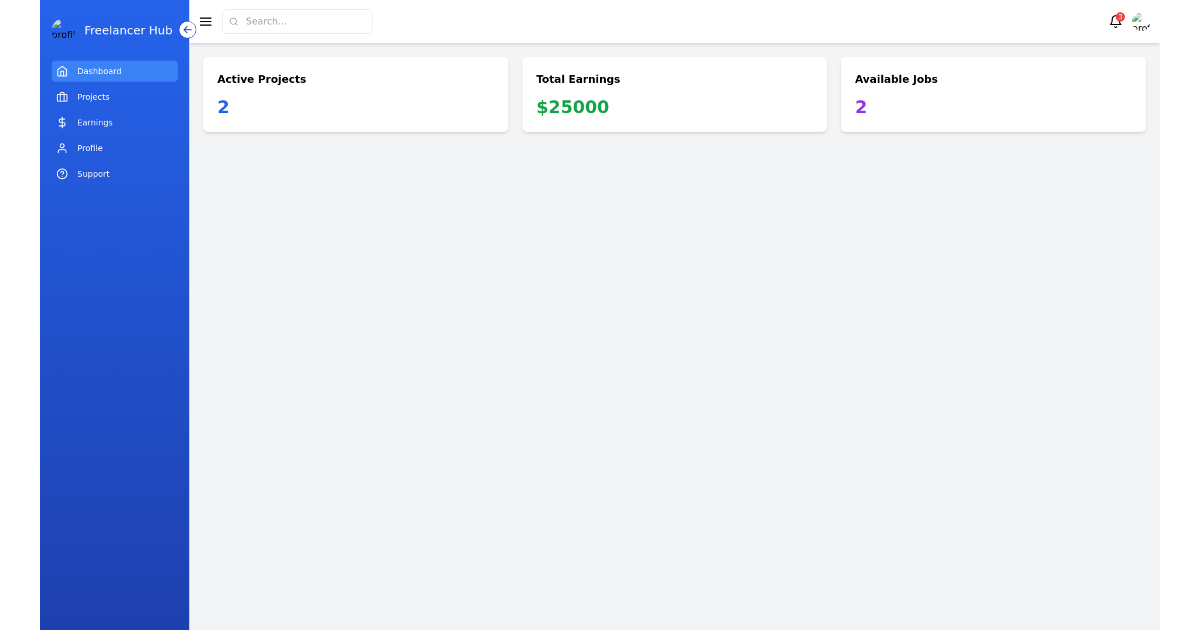The image size is (1200, 630).
Task: Click the Projects briefcase icon
Action: click(x=62, y=97)
